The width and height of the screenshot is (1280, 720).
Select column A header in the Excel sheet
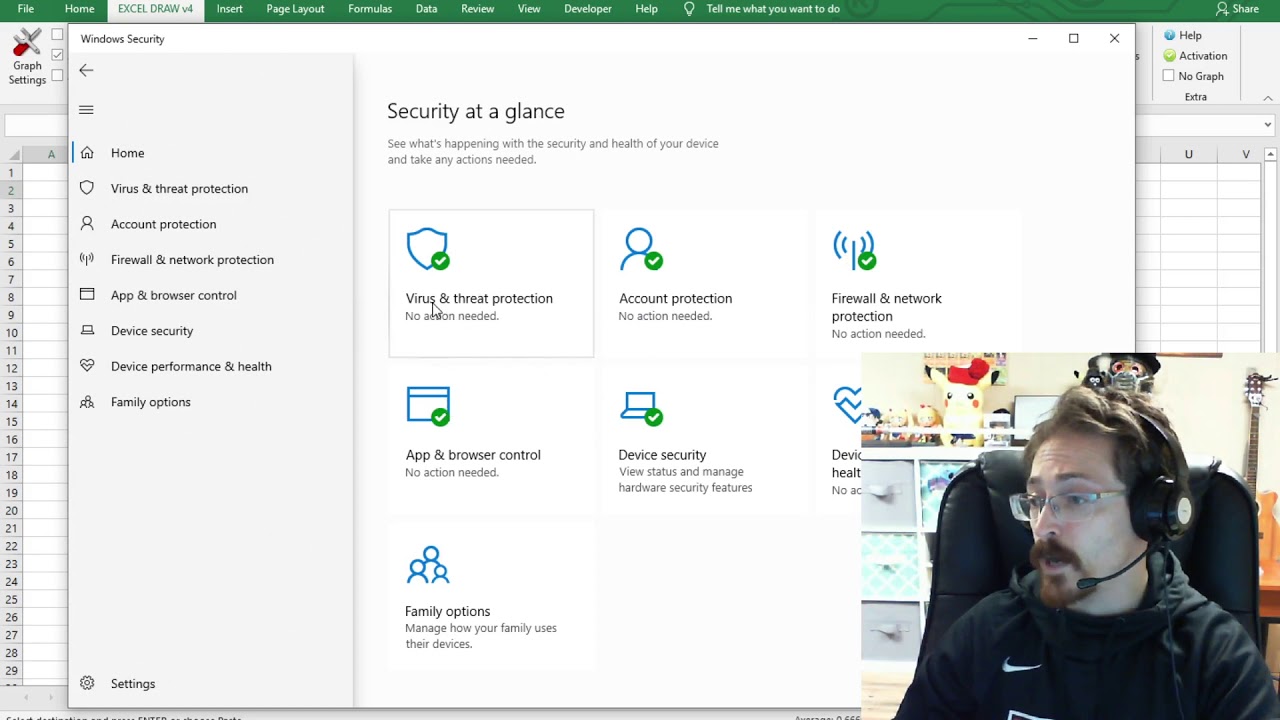(51, 154)
